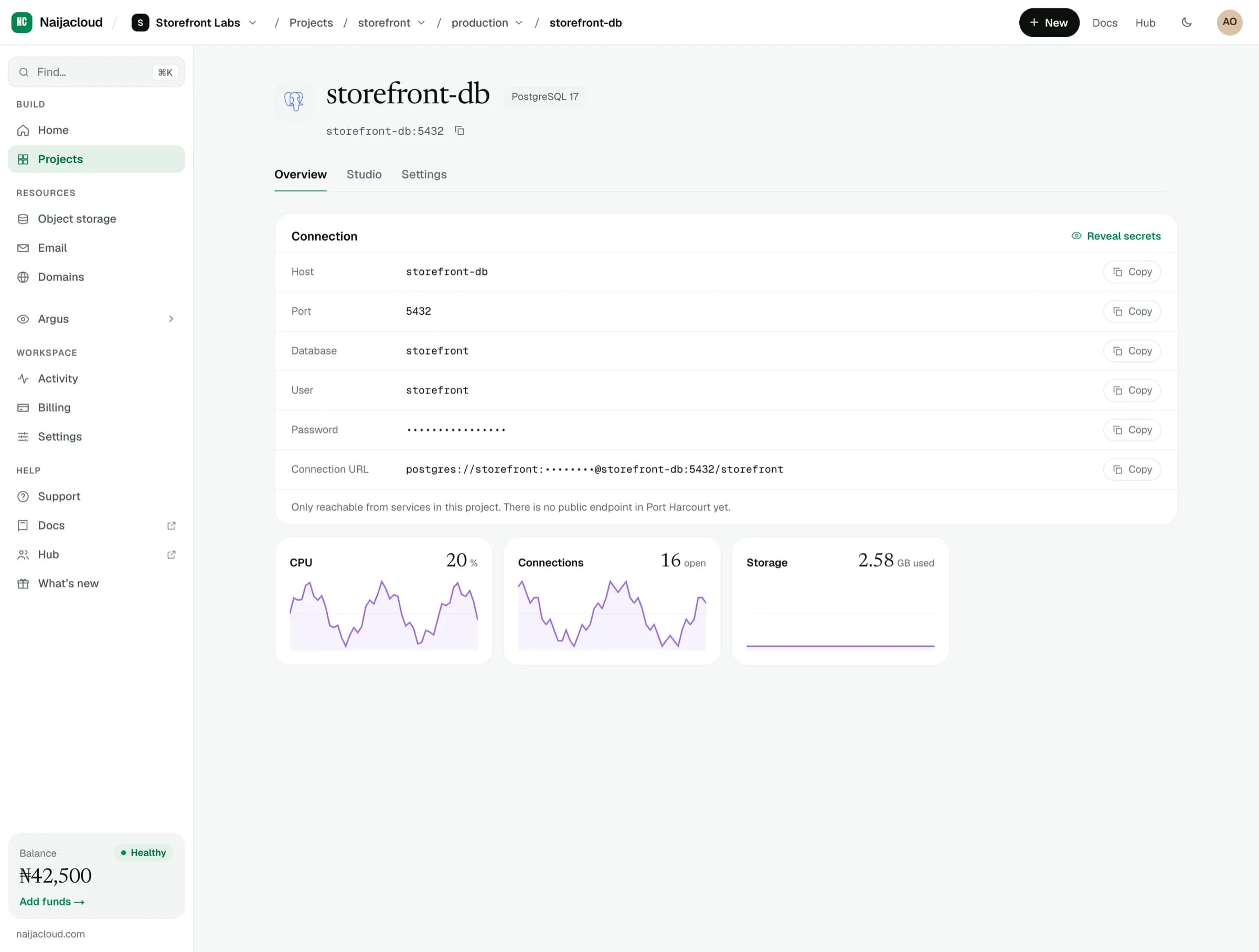Image resolution: width=1259 pixels, height=952 pixels.
Task: Open the production environment dropdown
Action: [x=487, y=22]
